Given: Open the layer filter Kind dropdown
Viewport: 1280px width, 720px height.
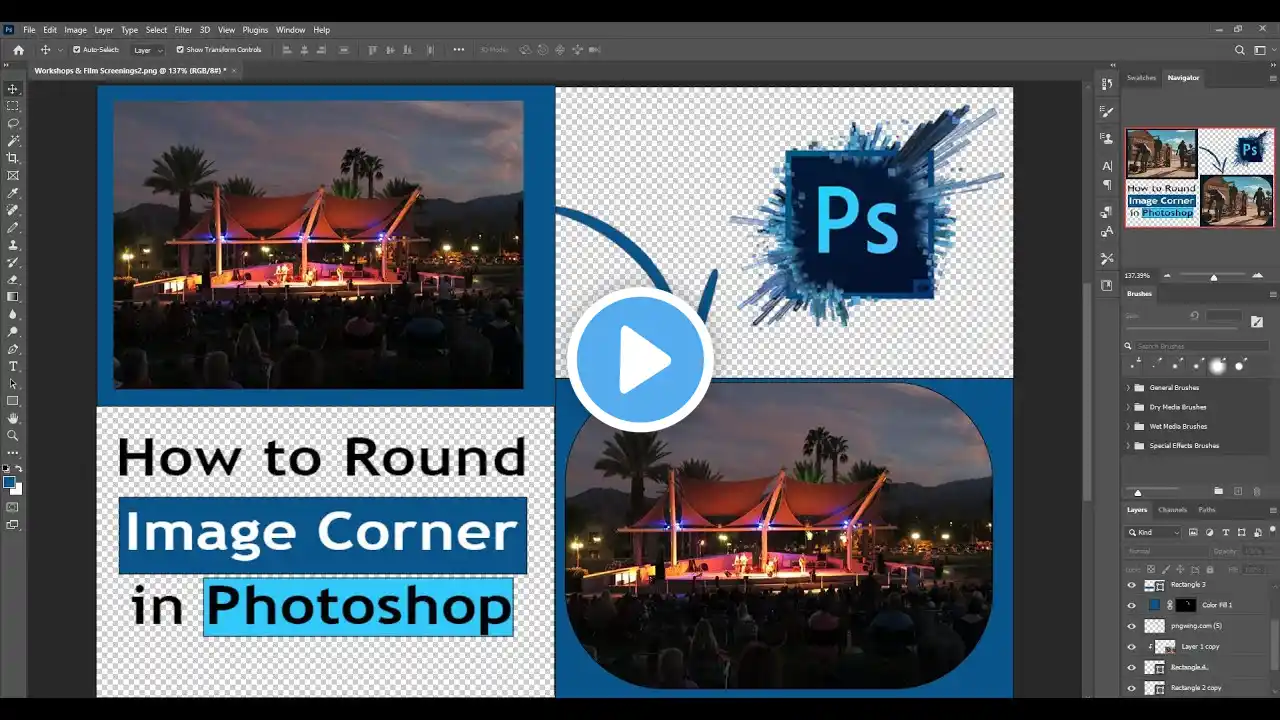Looking at the screenshot, I should click(x=1154, y=532).
